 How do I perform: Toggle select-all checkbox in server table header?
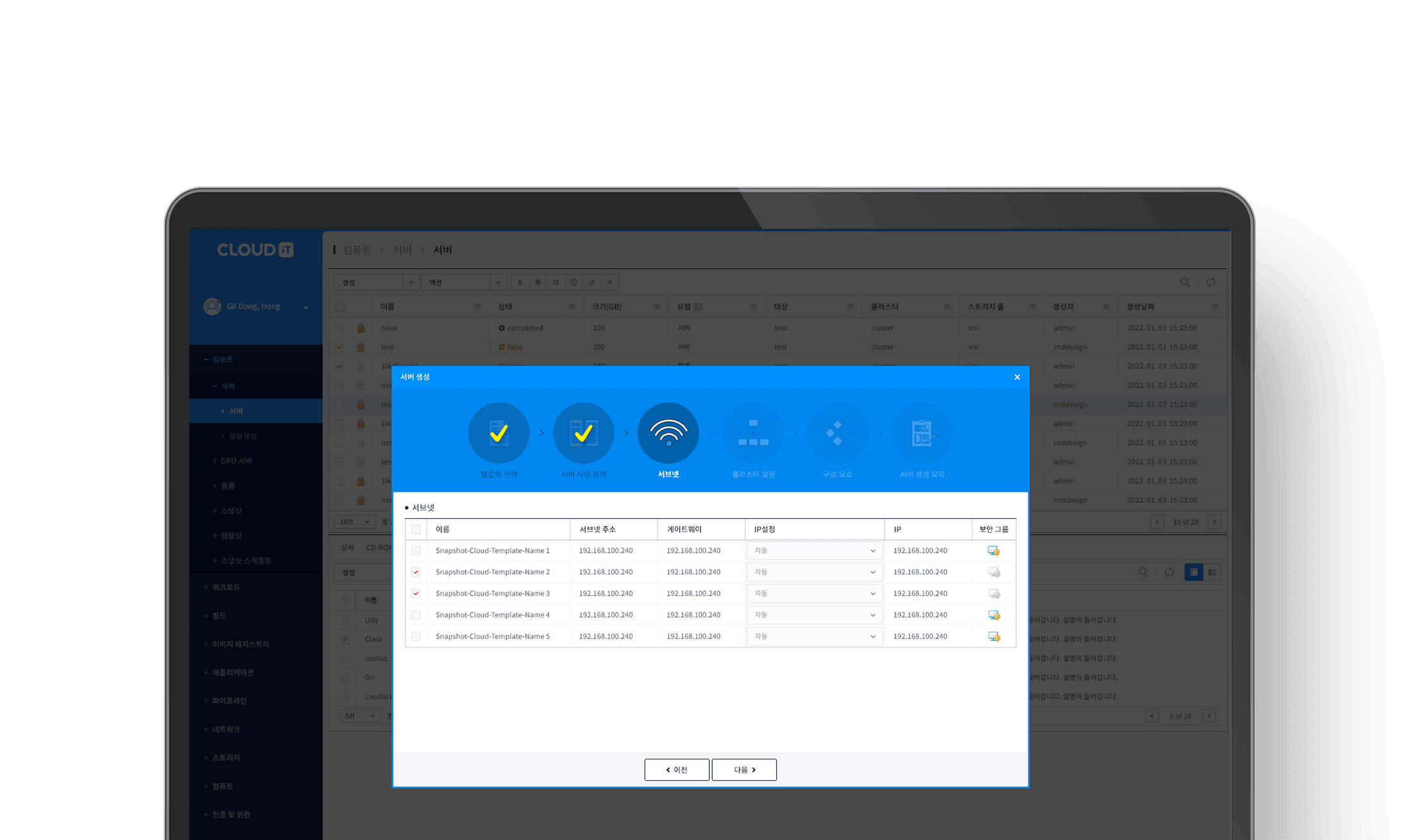(339, 307)
